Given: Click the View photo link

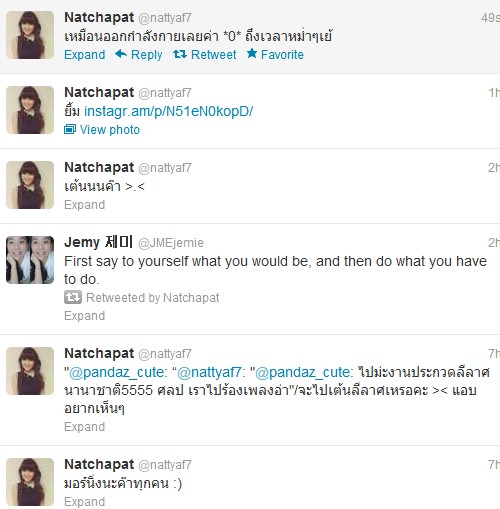Looking at the screenshot, I should (110, 130).
